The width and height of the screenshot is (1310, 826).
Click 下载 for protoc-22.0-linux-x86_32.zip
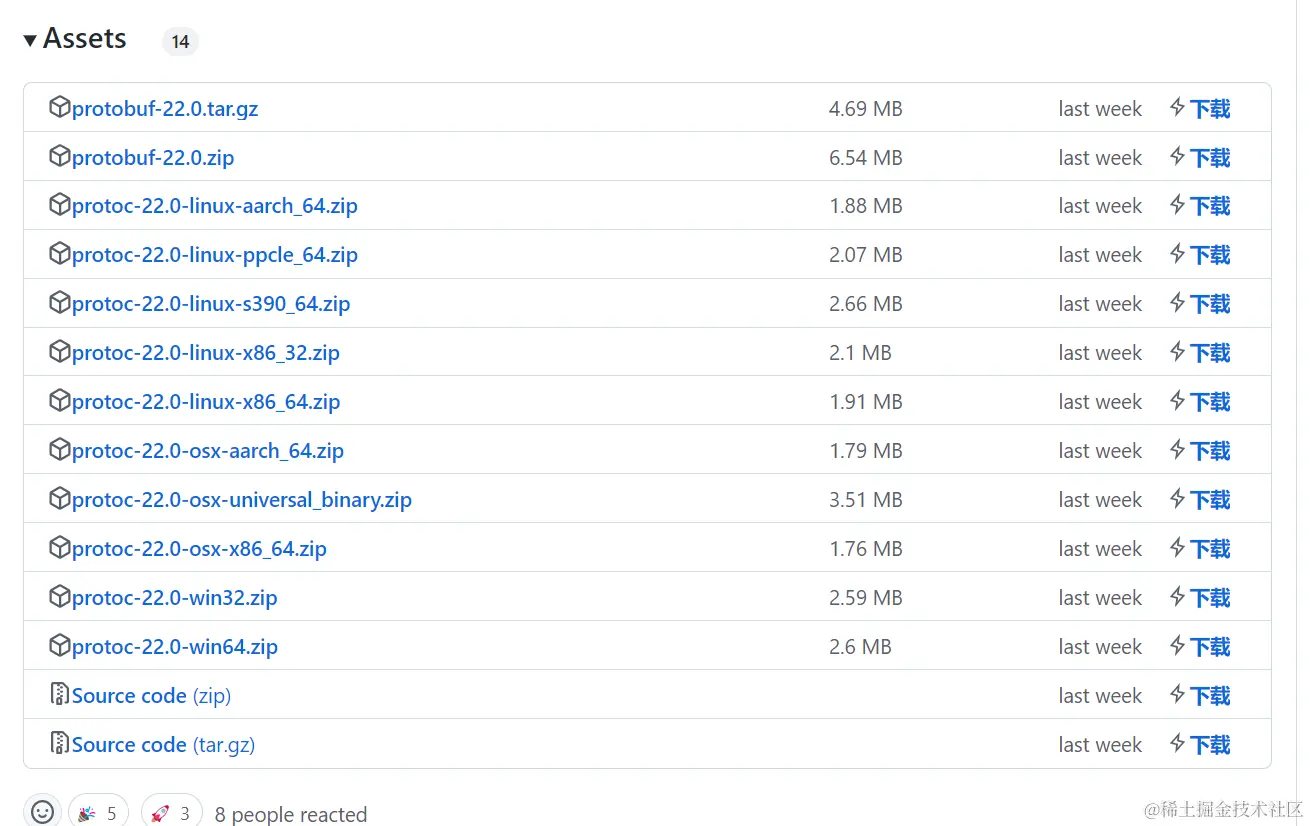[1210, 353]
